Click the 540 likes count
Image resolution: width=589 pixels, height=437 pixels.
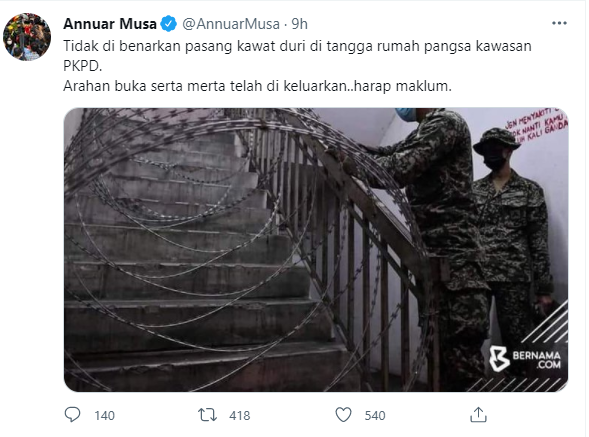pyautogui.click(x=375, y=415)
